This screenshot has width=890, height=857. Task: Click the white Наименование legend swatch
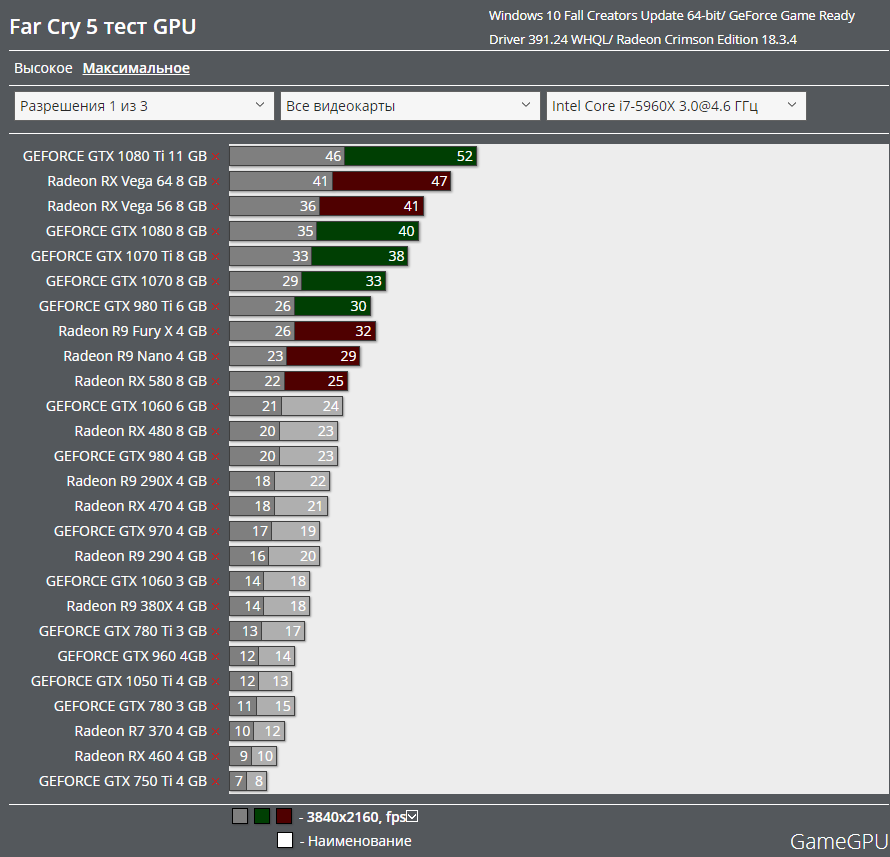coord(285,840)
